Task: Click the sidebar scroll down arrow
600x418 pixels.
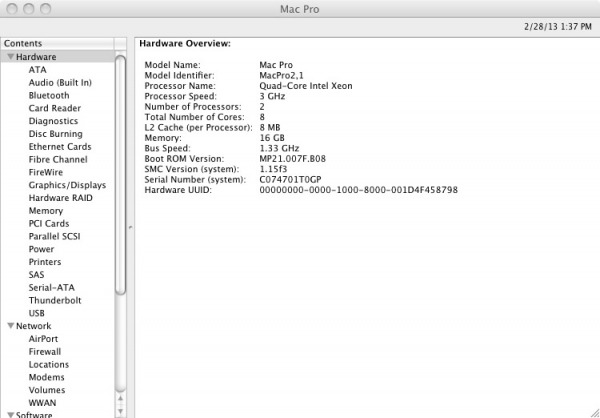Action: click(121, 411)
